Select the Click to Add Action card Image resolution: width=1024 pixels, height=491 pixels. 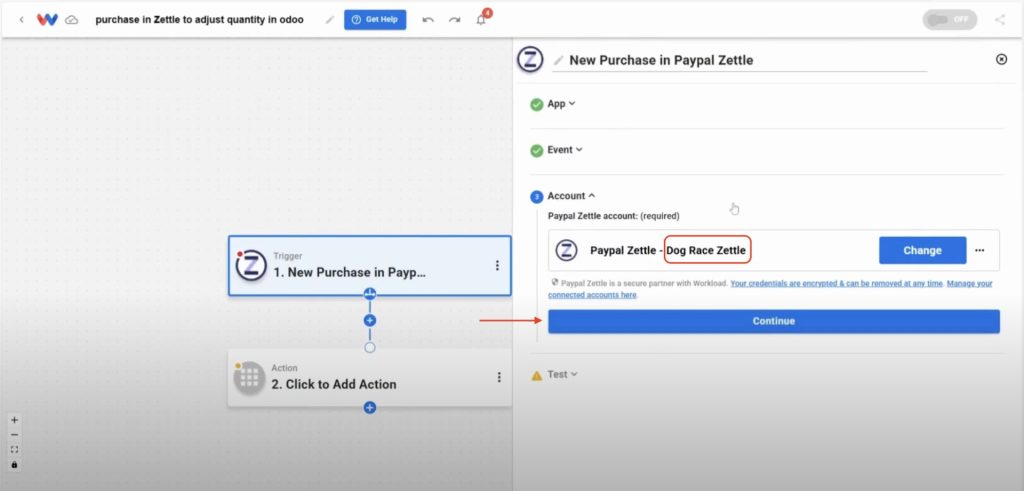click(x=370, y=378)
